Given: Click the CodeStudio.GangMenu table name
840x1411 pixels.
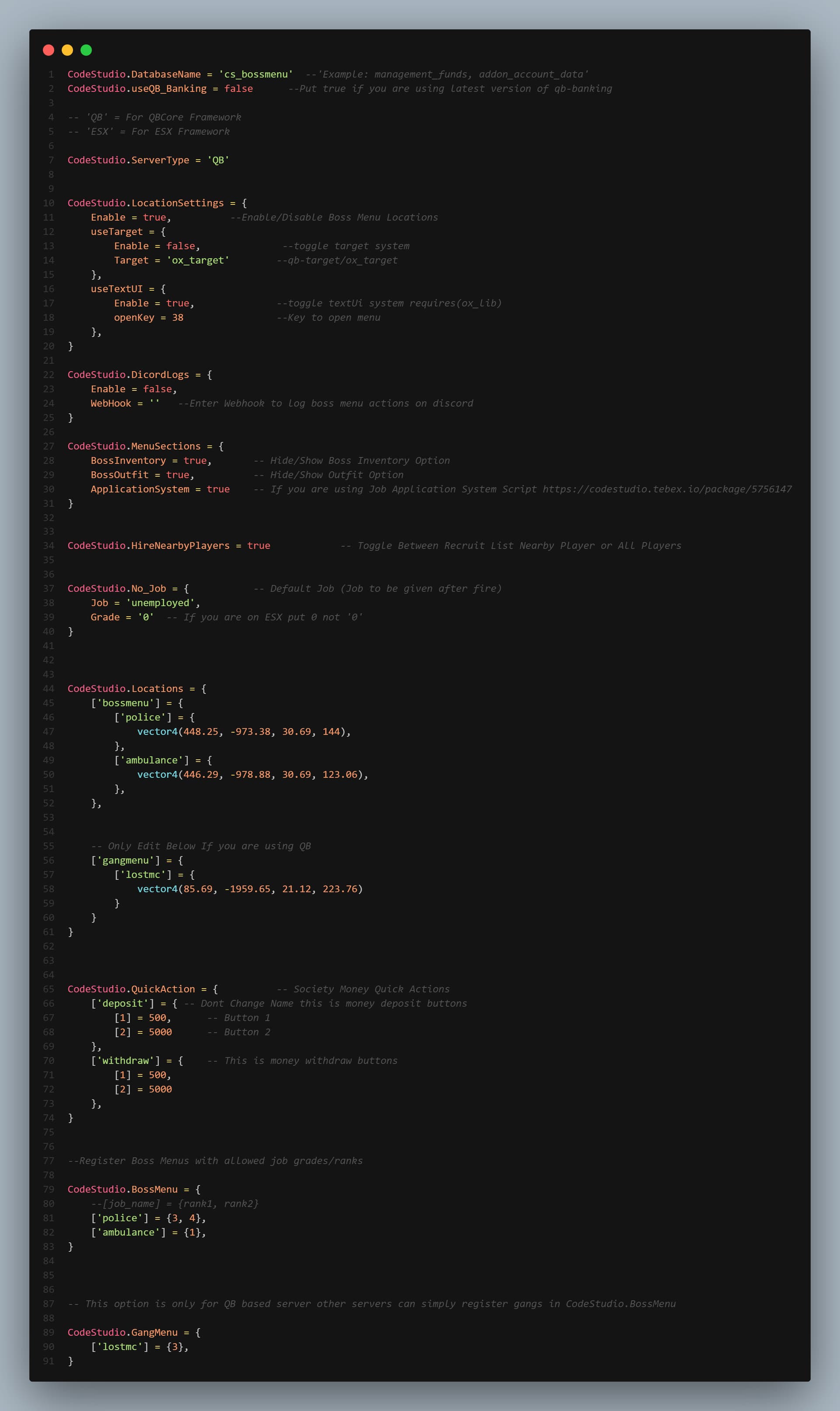Looking at the screenshot, I should [122, 1332].
